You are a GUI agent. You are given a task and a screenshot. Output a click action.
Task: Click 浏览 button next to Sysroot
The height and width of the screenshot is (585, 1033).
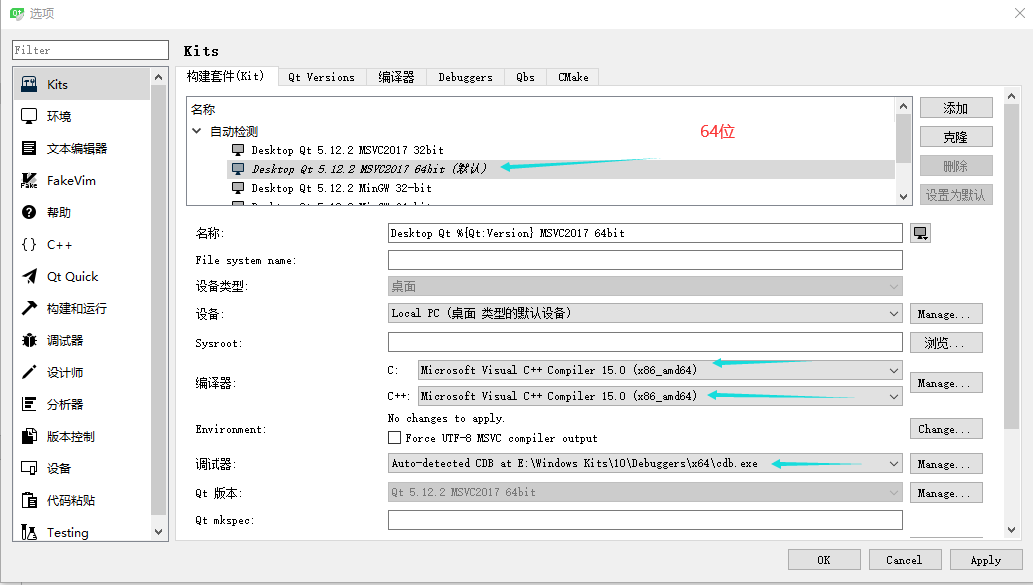pos(946,343)
